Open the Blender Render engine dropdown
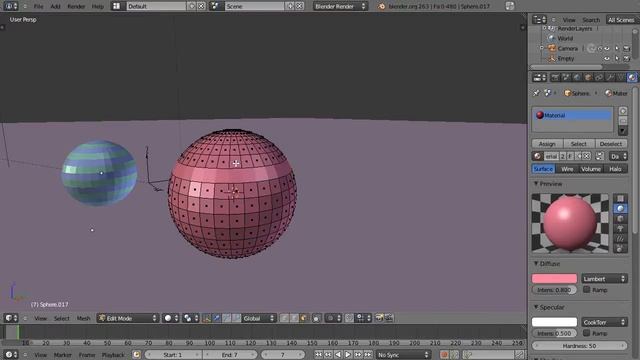 pos(340,6)
